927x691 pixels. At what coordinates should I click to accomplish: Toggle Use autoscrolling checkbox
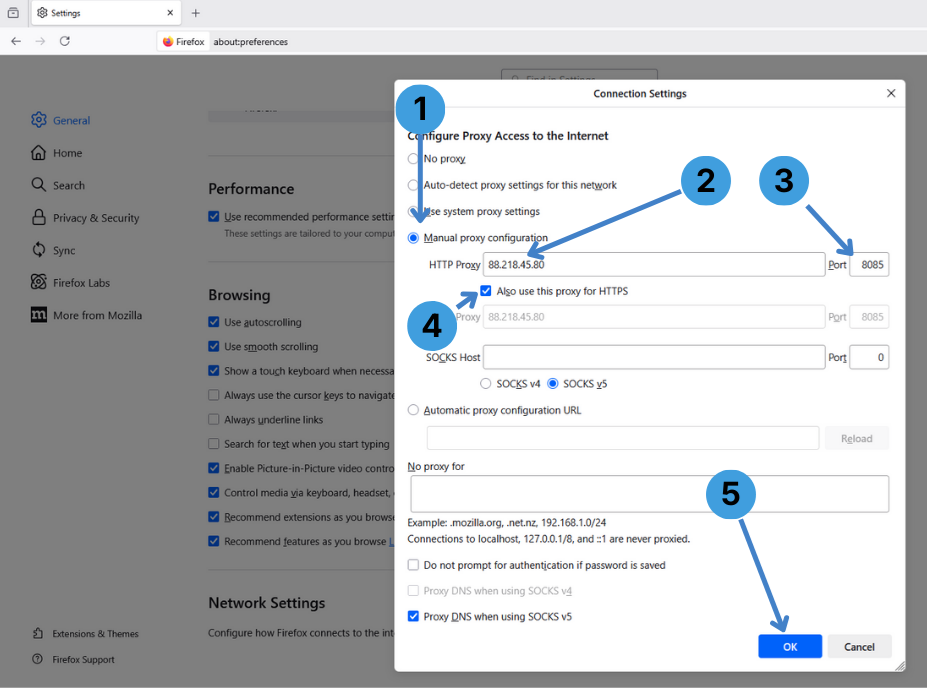point(213,322)
